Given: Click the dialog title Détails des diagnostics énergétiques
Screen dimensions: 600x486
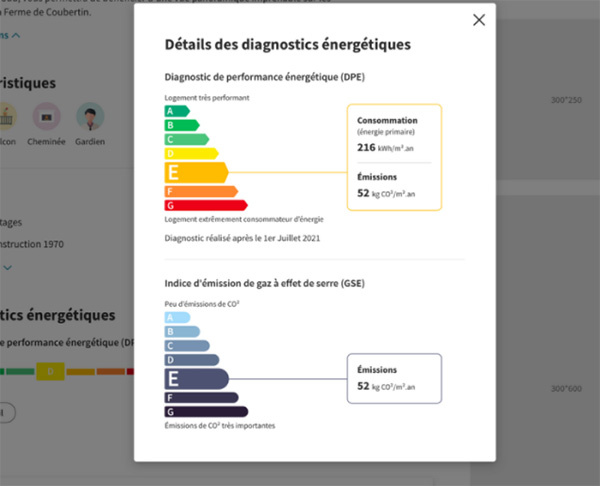Looking at the screenshot, I should point(287,45).
